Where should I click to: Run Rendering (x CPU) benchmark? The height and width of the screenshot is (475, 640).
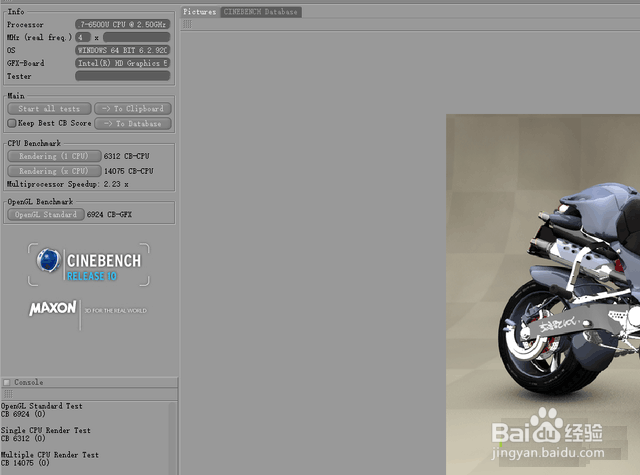click(x=54, y=171)
